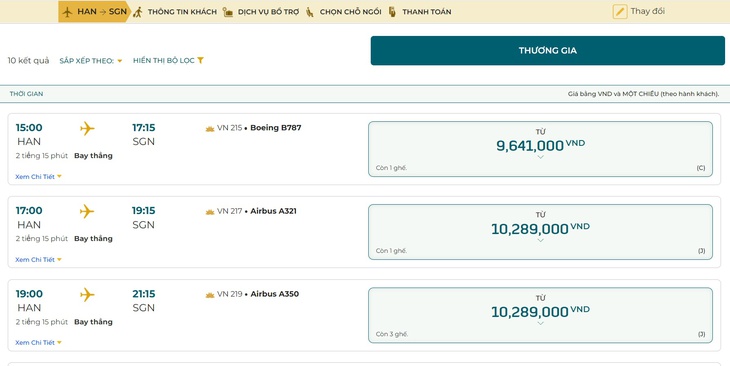
Task: Click the lotus logo next to VN 215
Action: [210, 129]
